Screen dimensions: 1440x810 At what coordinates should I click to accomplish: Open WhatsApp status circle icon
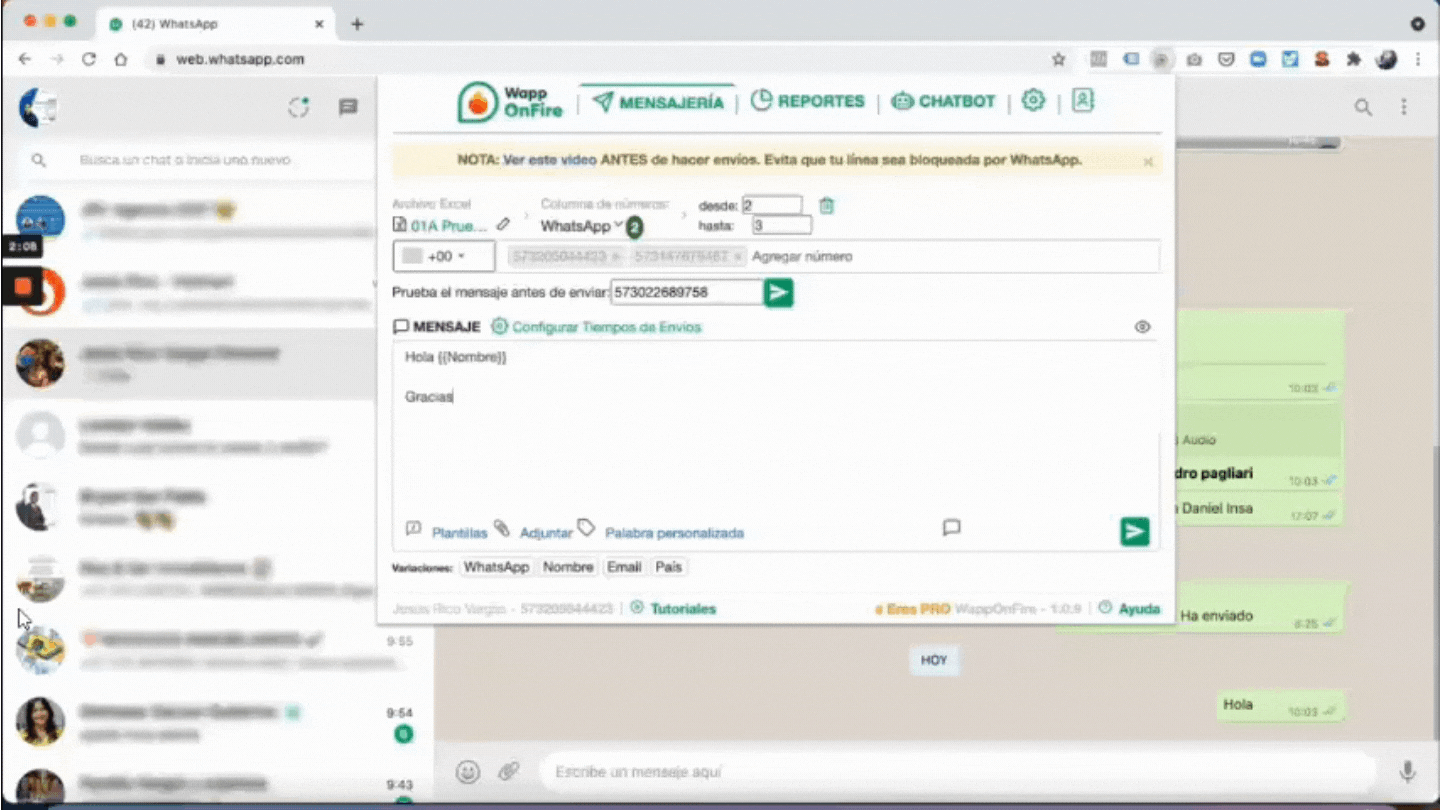coord(299,107)
